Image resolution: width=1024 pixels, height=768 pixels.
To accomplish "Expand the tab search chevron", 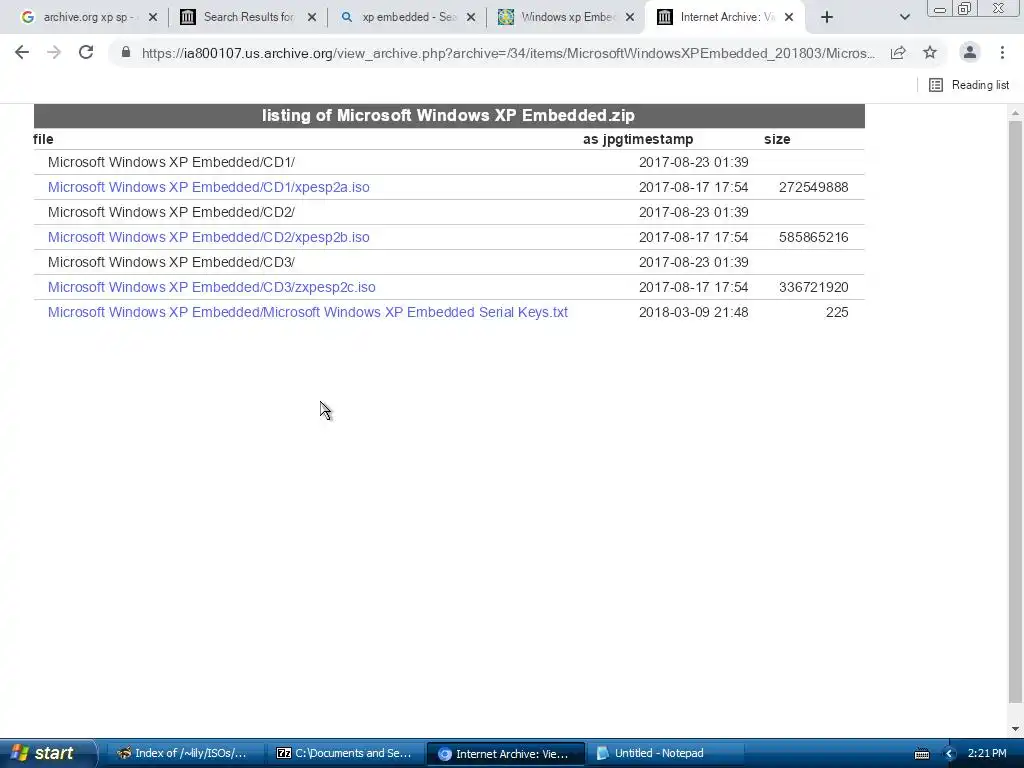I will [904, 17].
